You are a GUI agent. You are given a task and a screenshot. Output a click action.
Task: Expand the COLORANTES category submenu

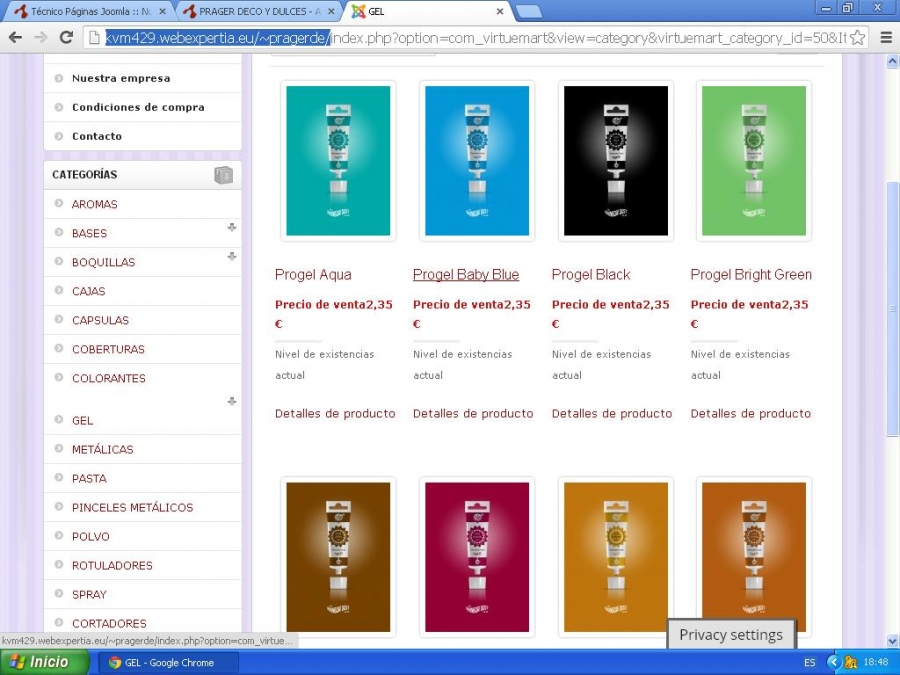[x=232, y=401]
